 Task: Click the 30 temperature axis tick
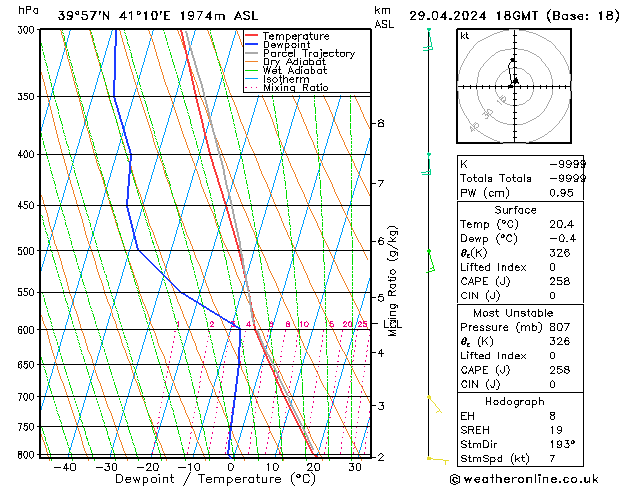[x=355, y=467]
